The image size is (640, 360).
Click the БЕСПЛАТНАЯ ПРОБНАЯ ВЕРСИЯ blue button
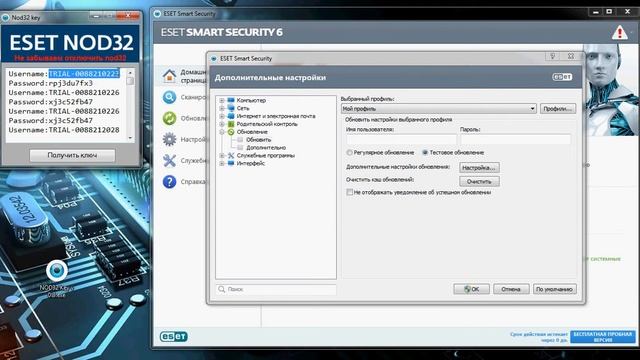pyautogui.click(x=602, y=337)
